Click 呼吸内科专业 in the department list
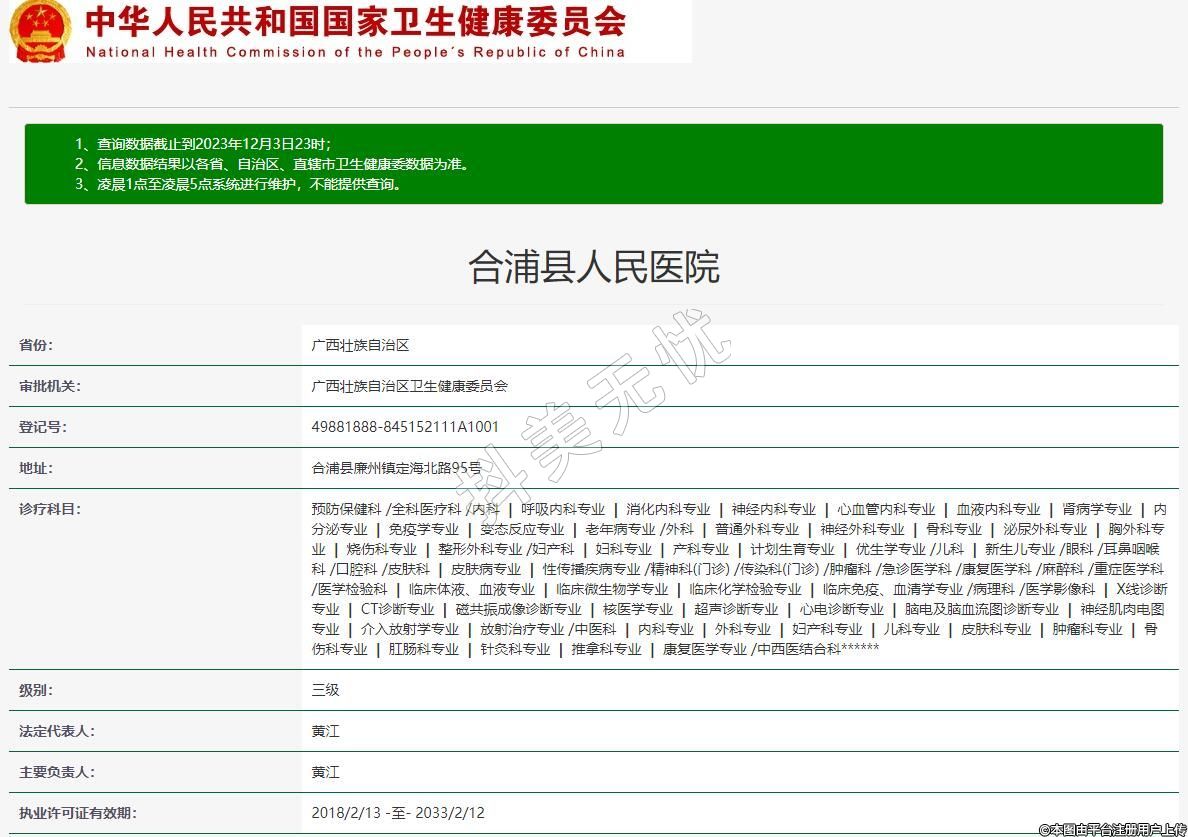The width and height of the screenshot is (1188, 837). [562, 509]
